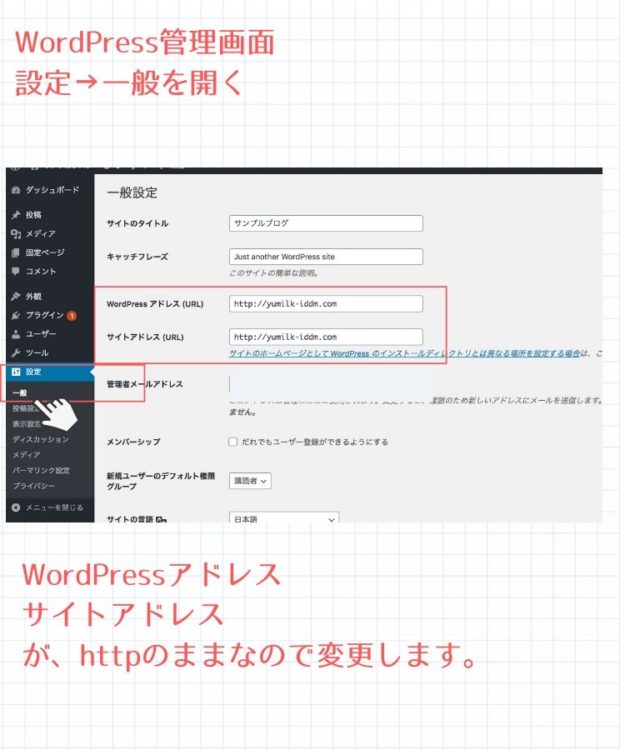Click the 外観 paintbrush icon
Viewport: 625px width, 750px height.
(x=16, y=297)
